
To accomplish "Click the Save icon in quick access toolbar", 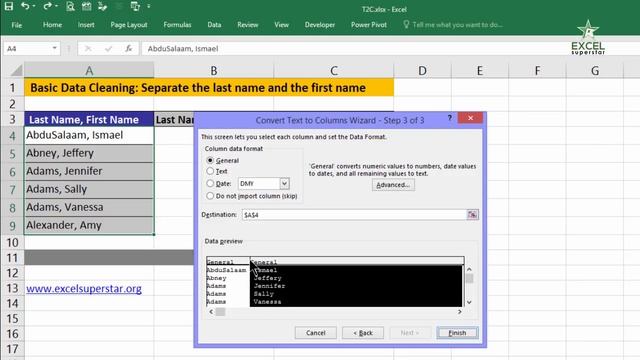I will (9, 6).
